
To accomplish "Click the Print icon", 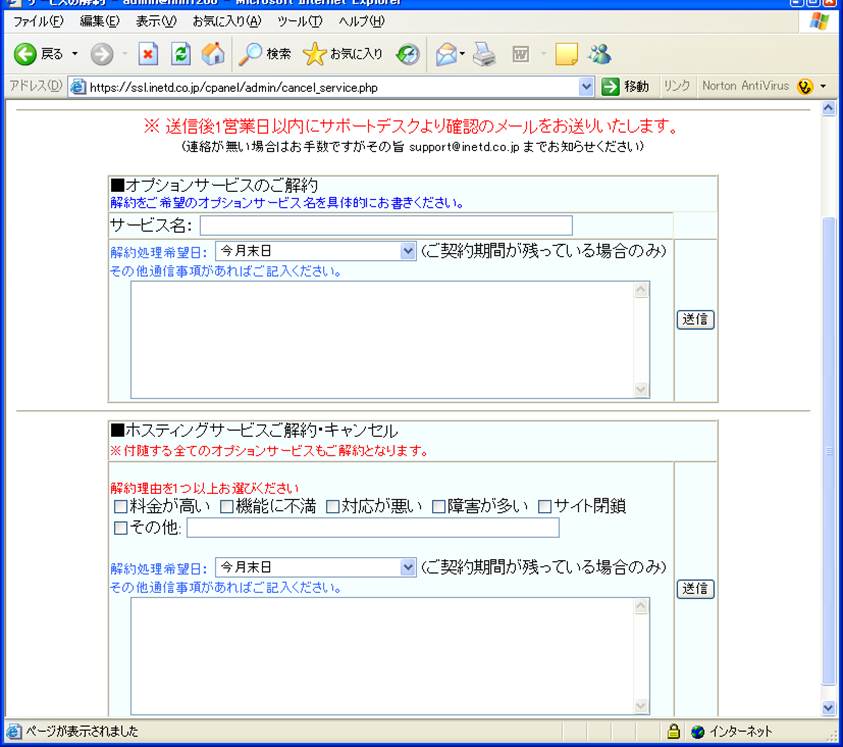I will coord(484,54).
